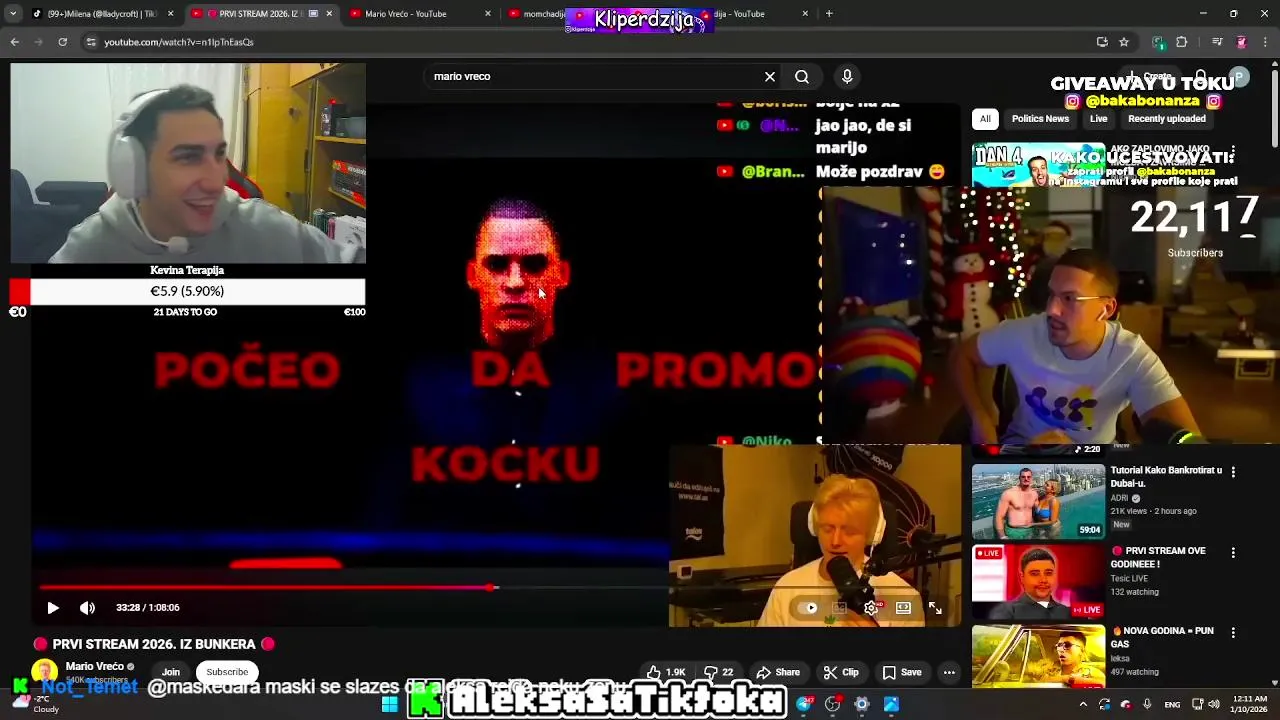Open the taskbar clock and date
The height and width of the screenshot is (720, 1280).
(x=1250, y=704)
